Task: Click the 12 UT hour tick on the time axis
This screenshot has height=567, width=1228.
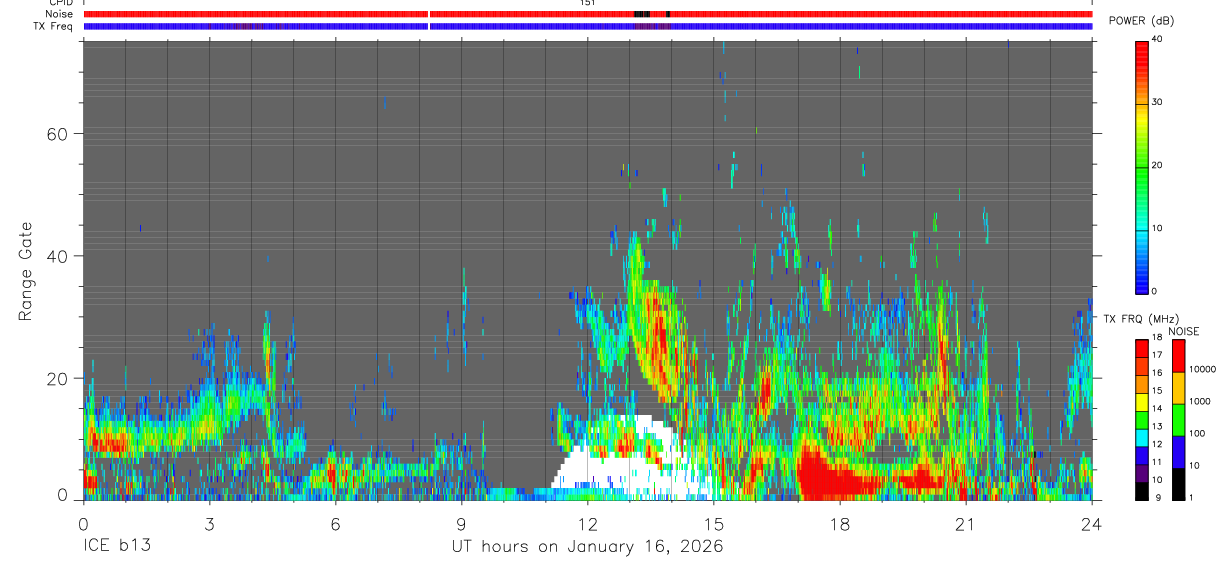Action: click(x=588, y=523)
